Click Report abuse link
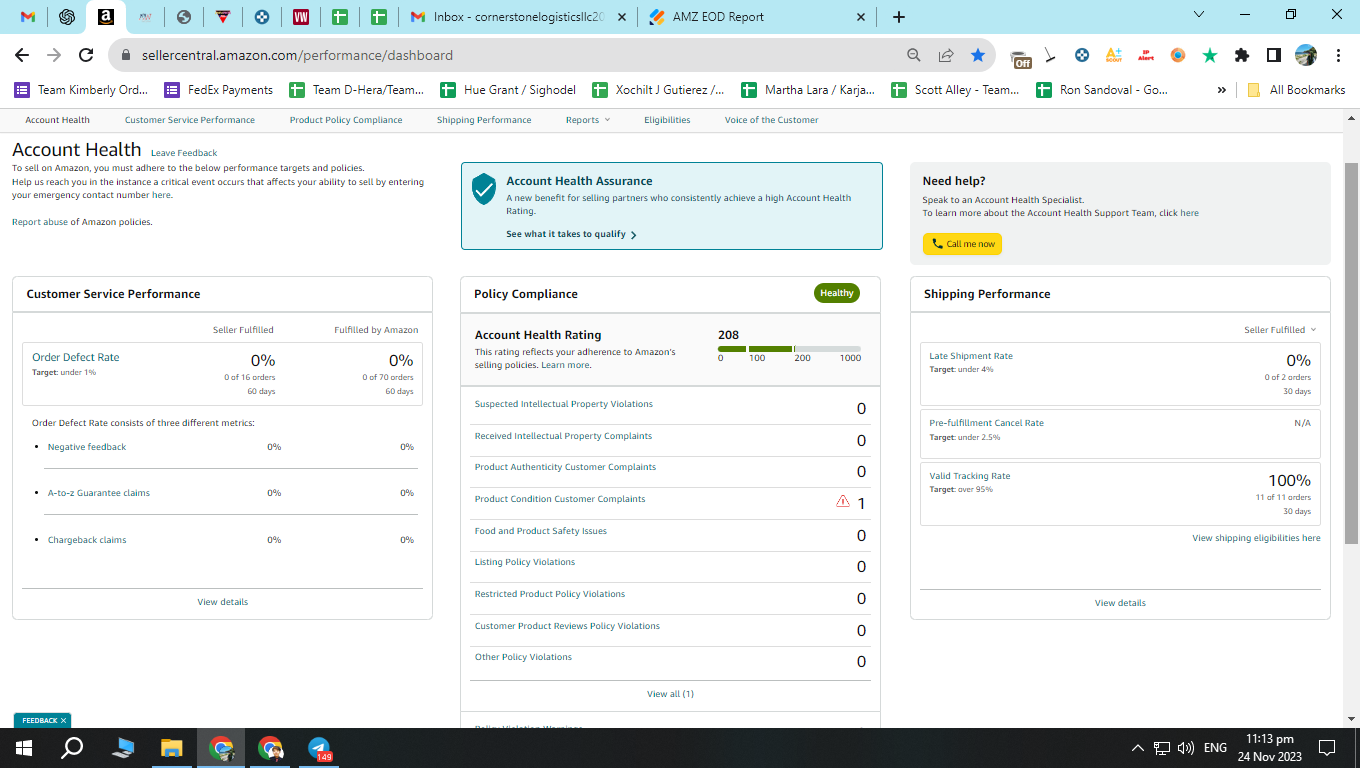Viewport: 1360px width, 768px height. point(40,222)
